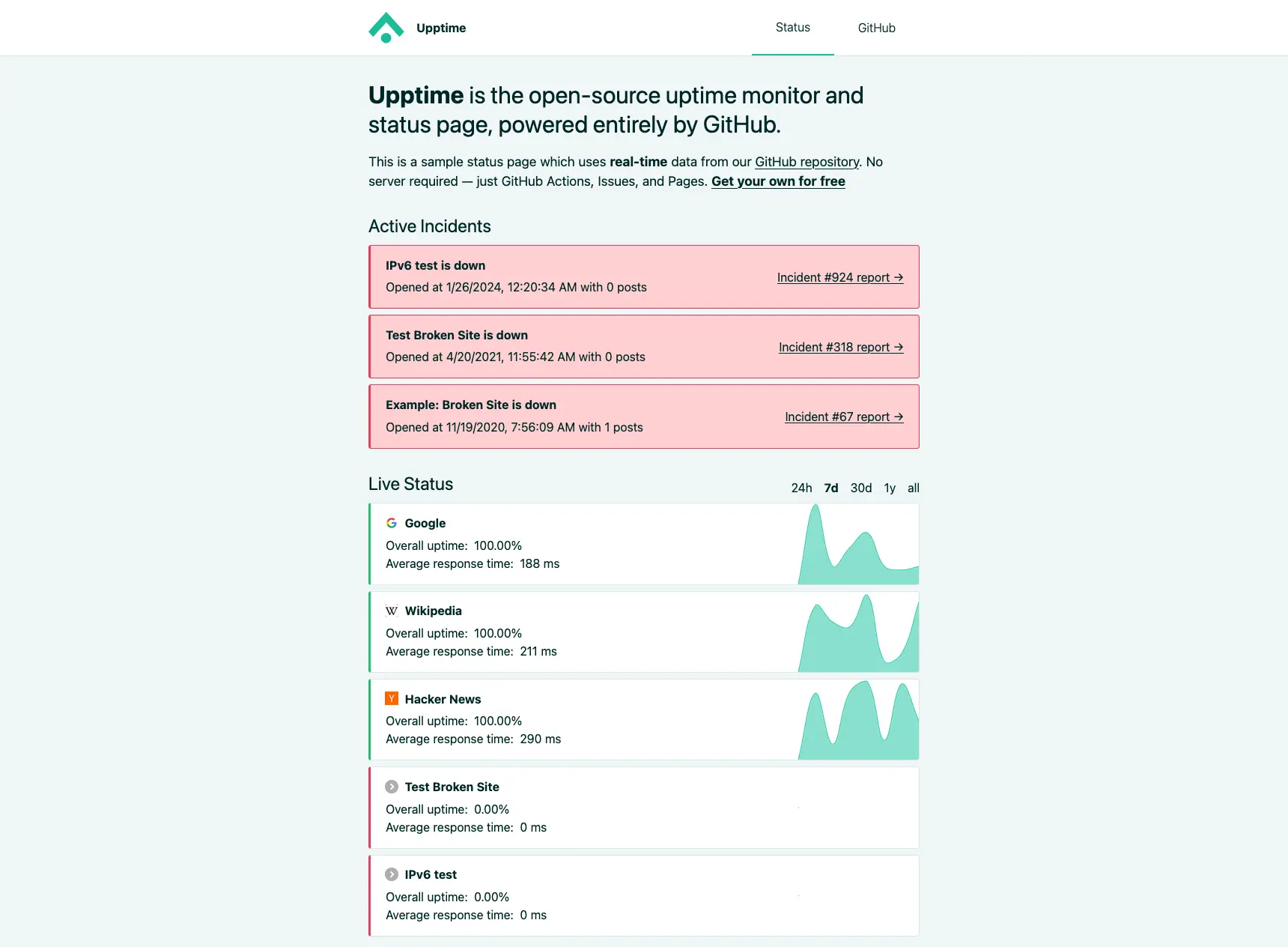
Task: Click the Upptime logo icon
Action: [386, 27]
